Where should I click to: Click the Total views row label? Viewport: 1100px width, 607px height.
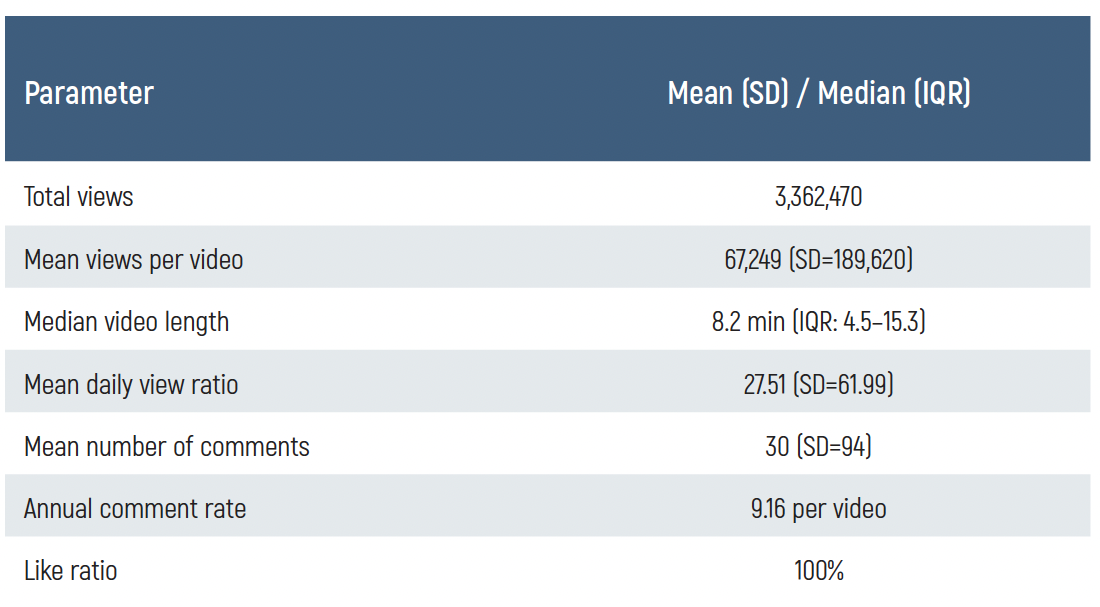click(x=79, y=197)
